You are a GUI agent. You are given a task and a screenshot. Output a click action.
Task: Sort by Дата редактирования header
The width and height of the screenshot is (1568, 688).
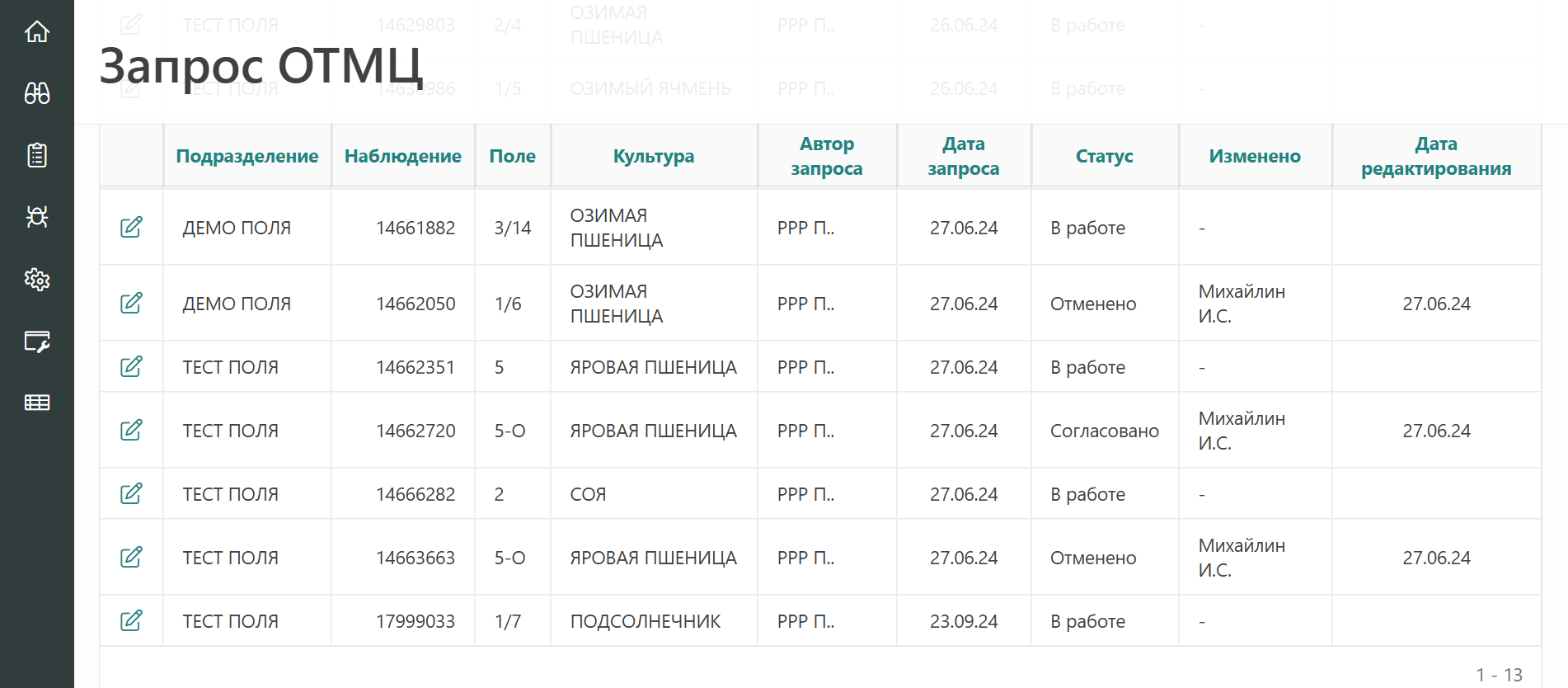[x=1435, y=156]
